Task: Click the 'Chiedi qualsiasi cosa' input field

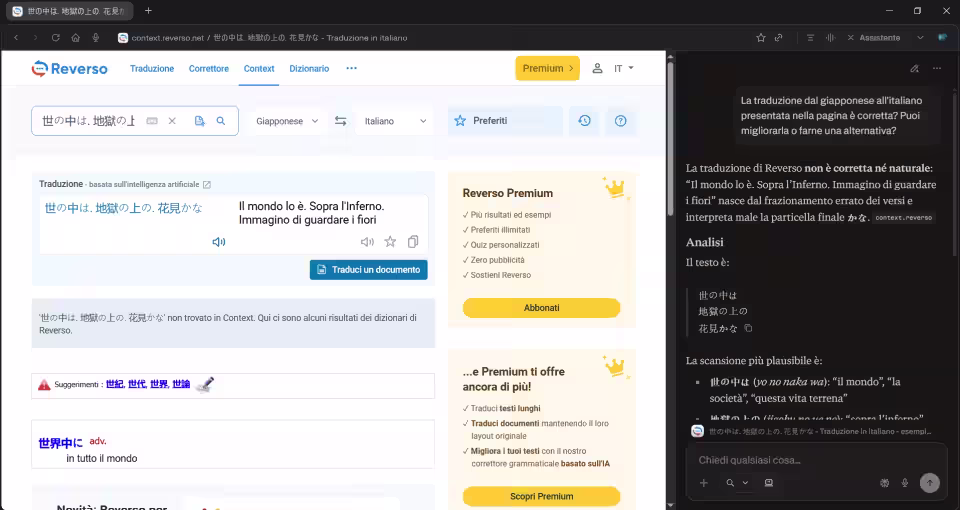Action: click(816, 460)
